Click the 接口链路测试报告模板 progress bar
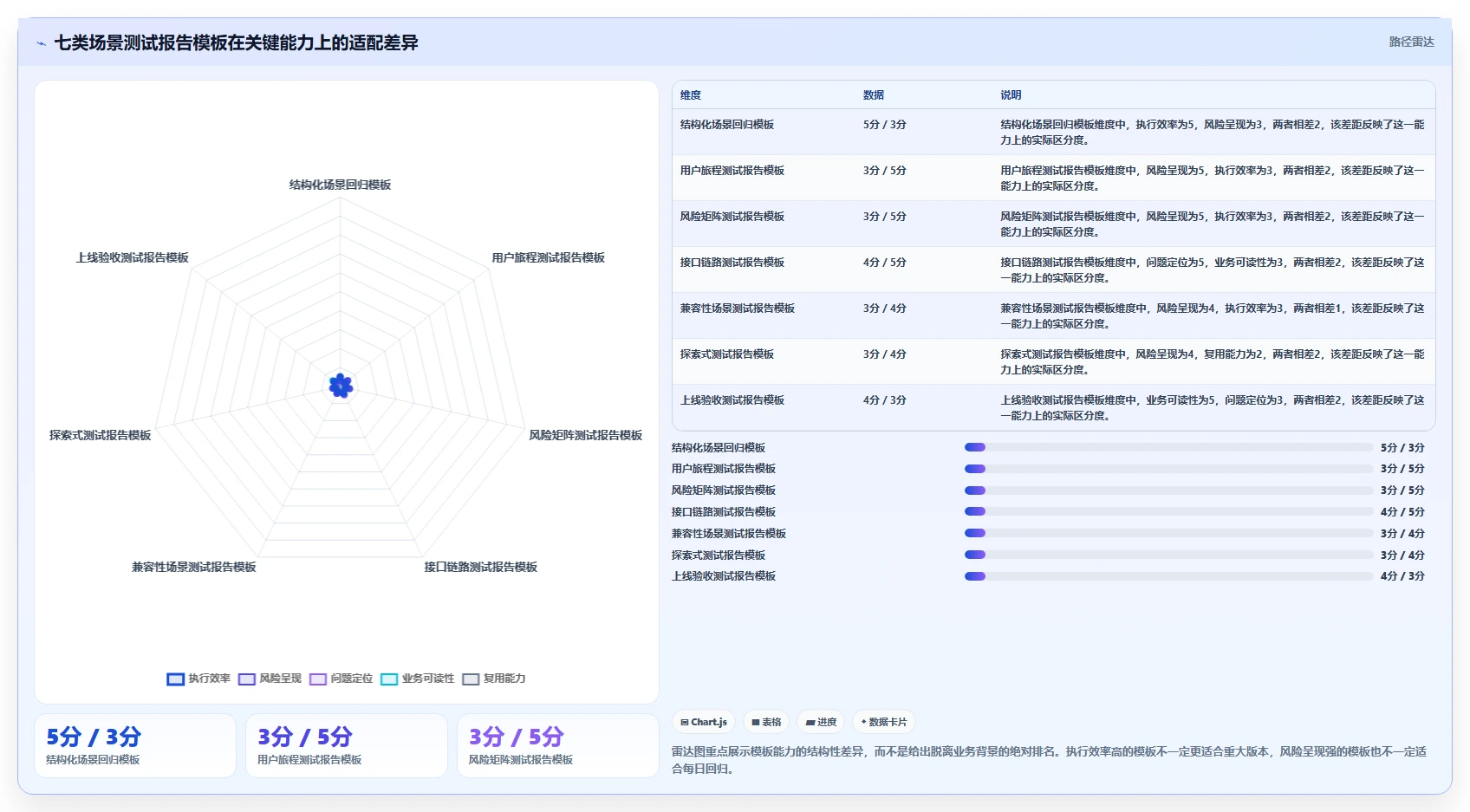Image resolution: width=1470 pixels, height=812 pixels. 1168,511
